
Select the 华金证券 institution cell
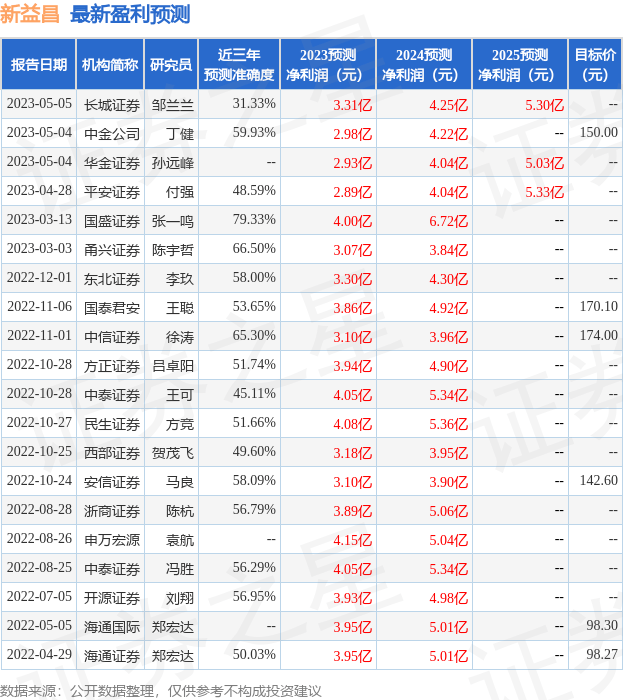coord(112,163)
